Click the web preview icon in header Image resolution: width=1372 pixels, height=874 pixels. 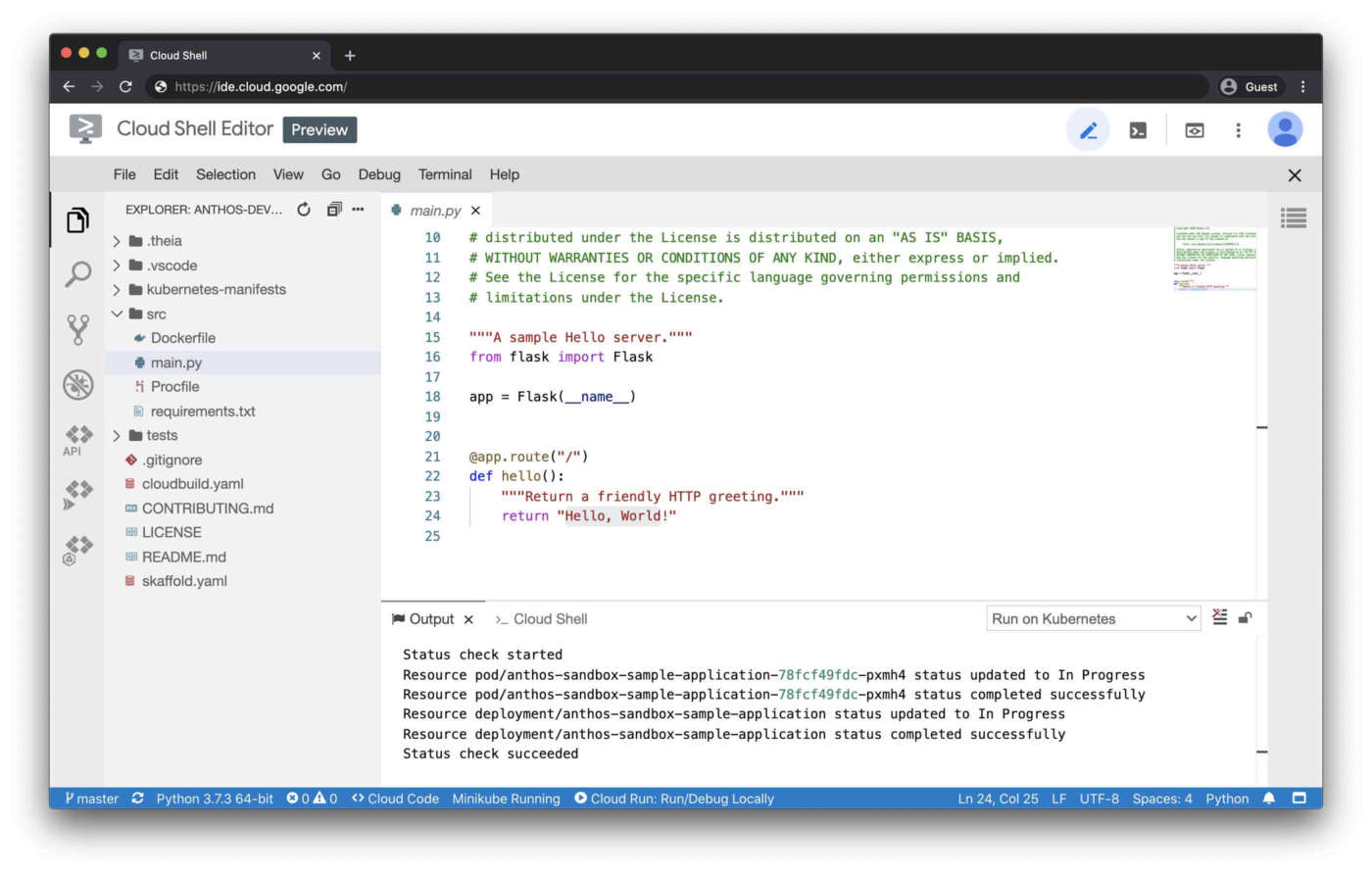[1194, 130]
